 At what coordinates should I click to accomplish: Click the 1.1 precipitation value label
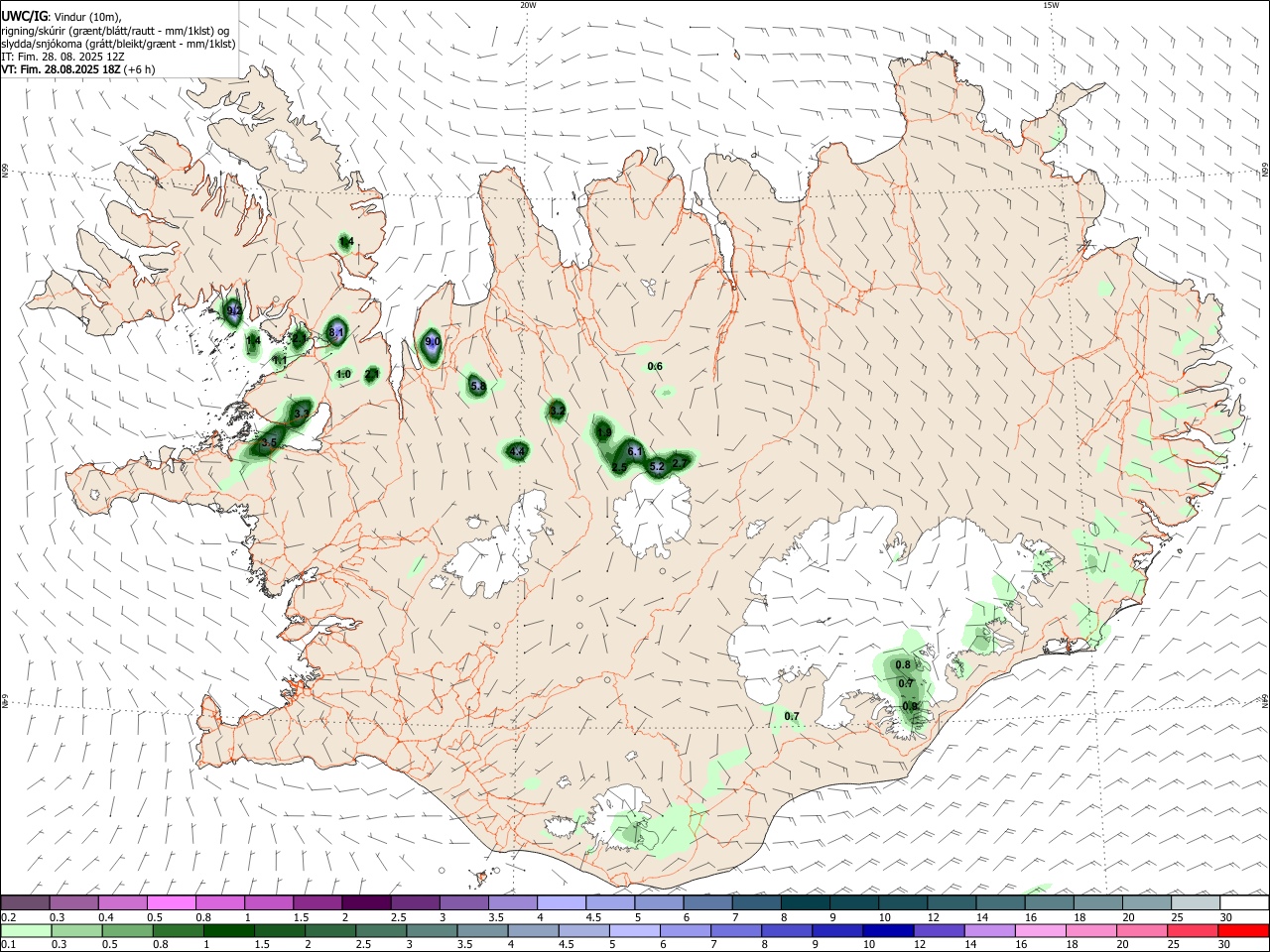click(x=279, y=361)
